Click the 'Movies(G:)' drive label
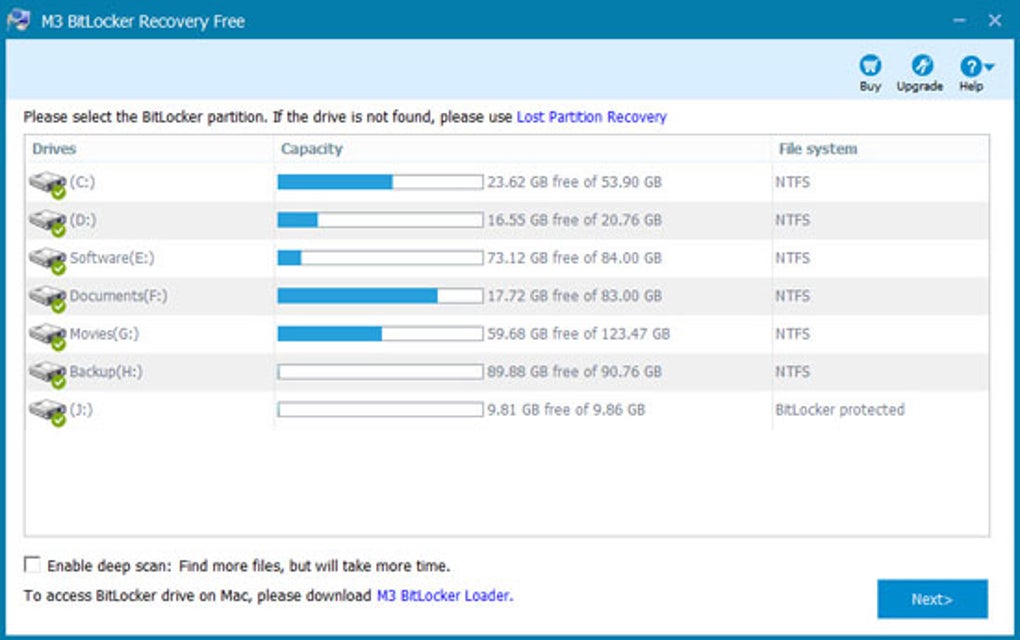Screen dimensions: 1020x640 [x=104, y=334]
